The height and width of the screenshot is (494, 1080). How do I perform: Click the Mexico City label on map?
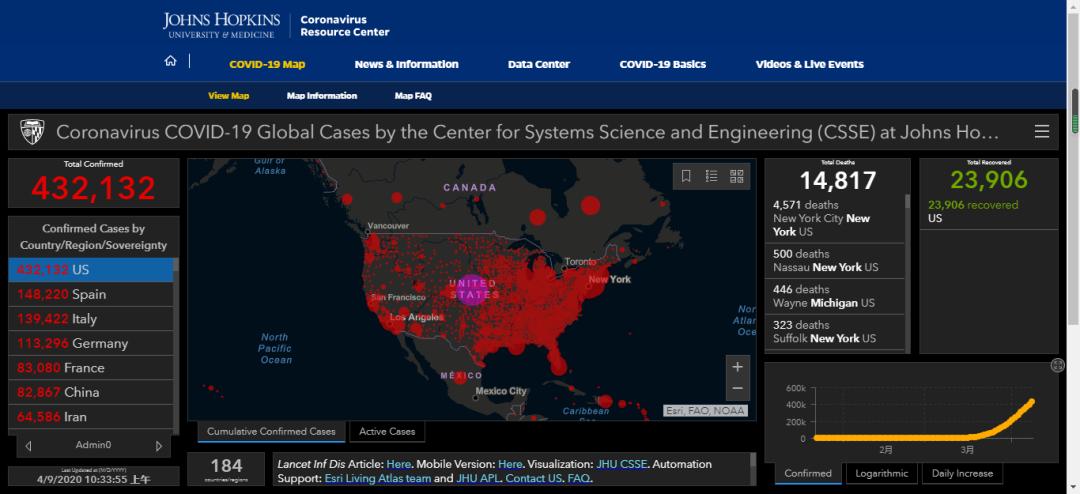501,391
